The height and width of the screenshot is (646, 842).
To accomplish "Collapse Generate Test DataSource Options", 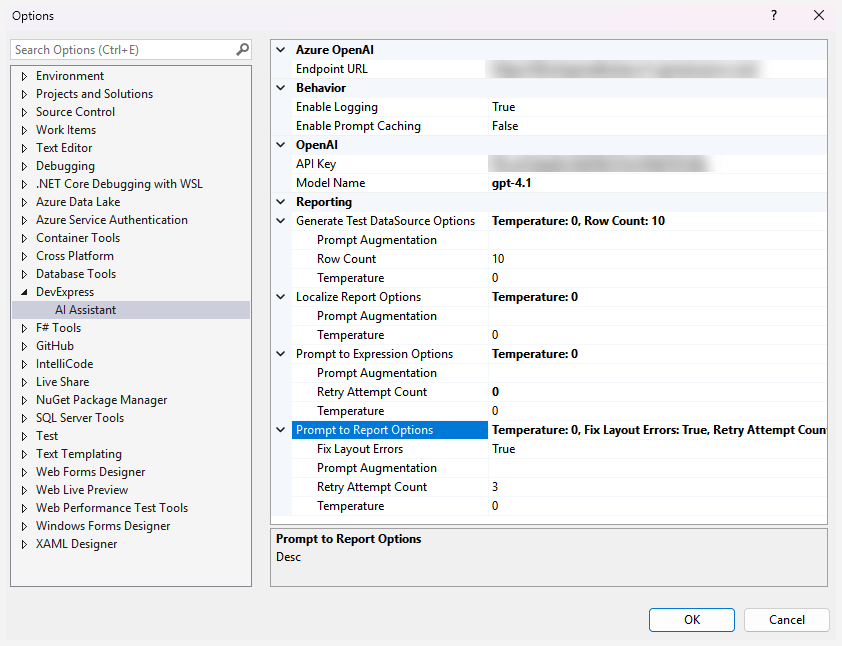I will point(280,220).
